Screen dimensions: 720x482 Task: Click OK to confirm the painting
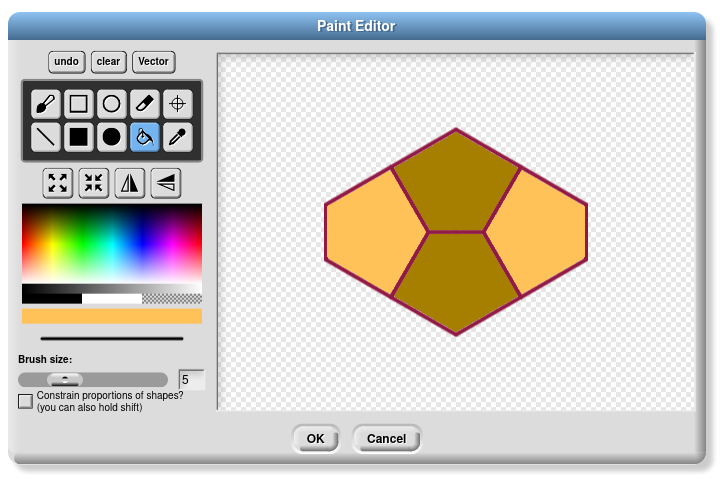click(316, 439)
